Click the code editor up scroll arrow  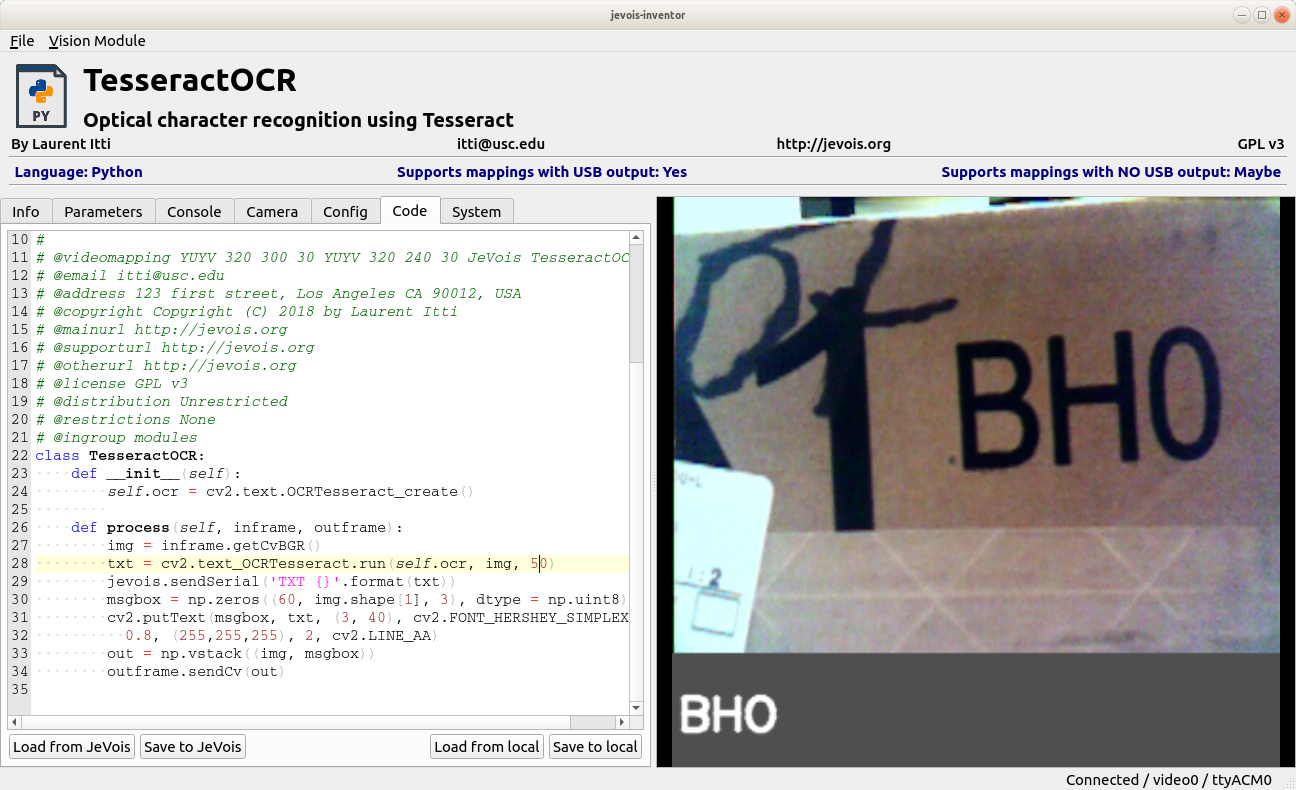636,238
